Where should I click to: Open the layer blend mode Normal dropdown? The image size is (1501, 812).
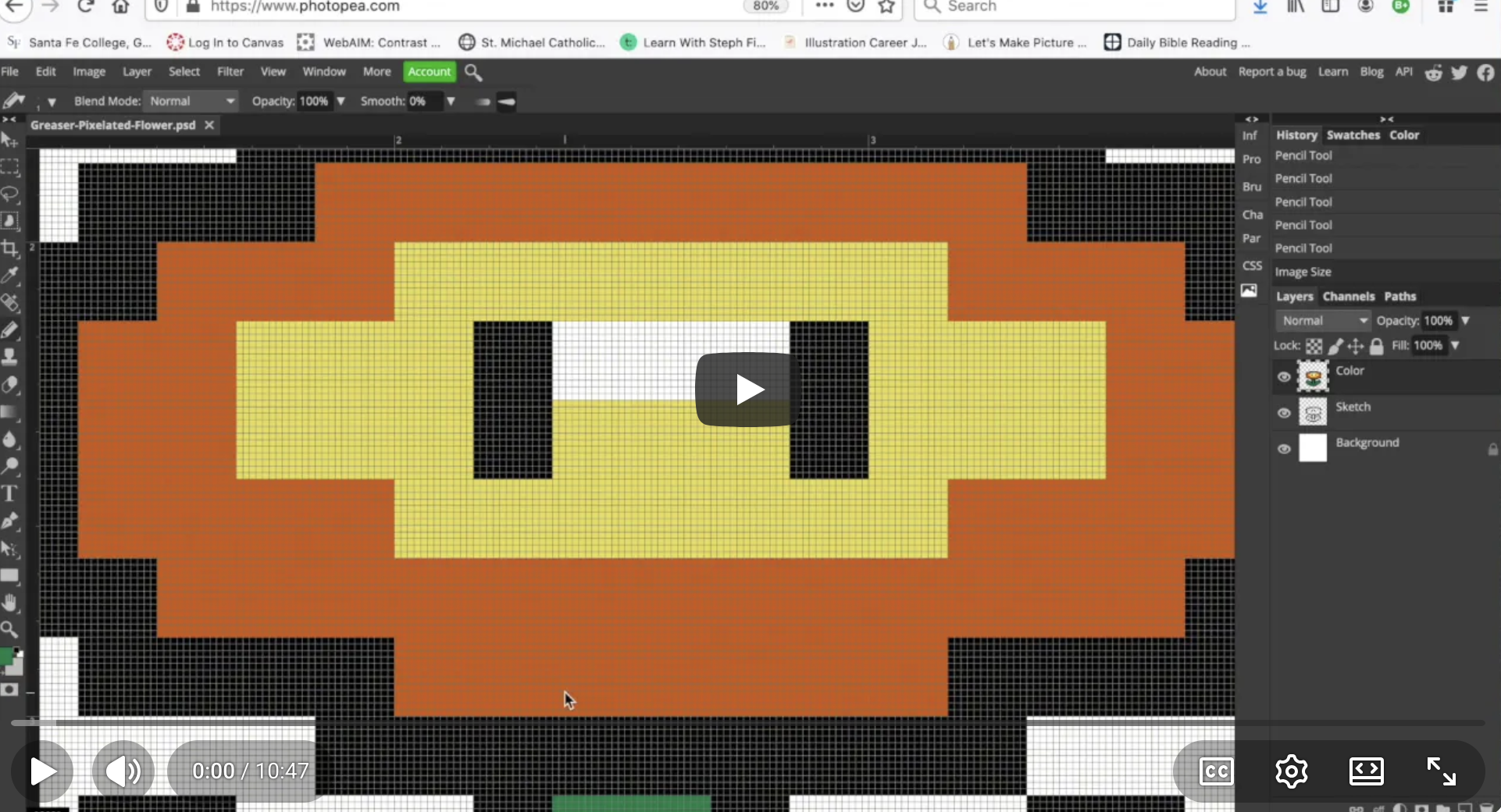(1324, 321)
